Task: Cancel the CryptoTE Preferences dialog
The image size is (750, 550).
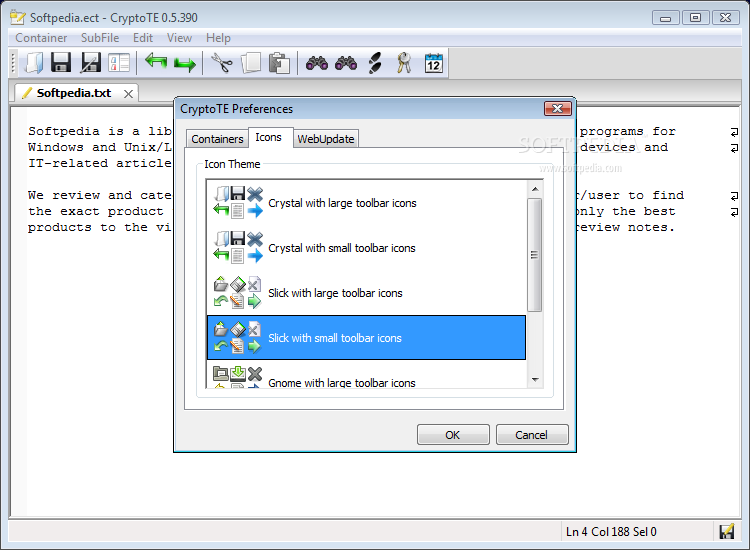Action: click(x=532, y=435)
